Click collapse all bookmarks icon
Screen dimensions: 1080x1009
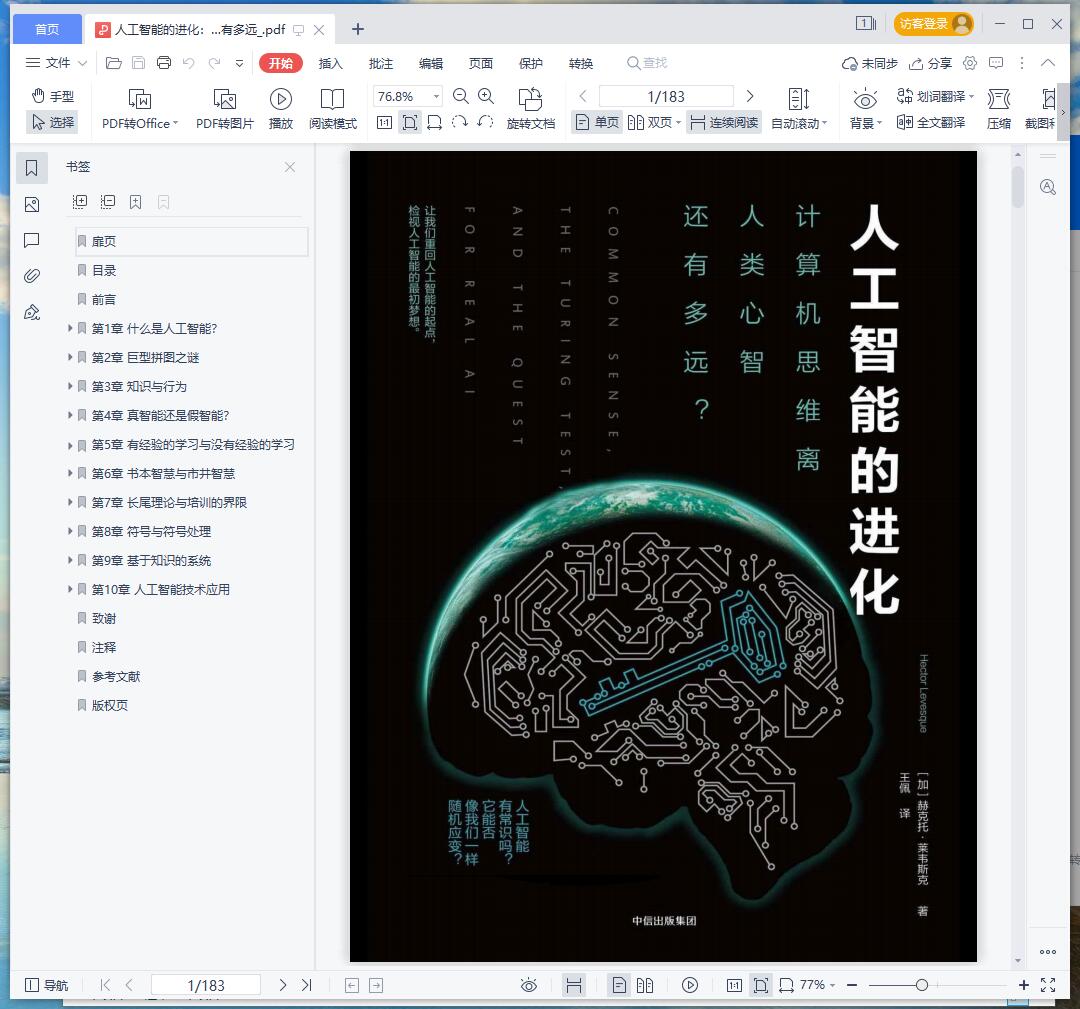(x=108, y=202)
